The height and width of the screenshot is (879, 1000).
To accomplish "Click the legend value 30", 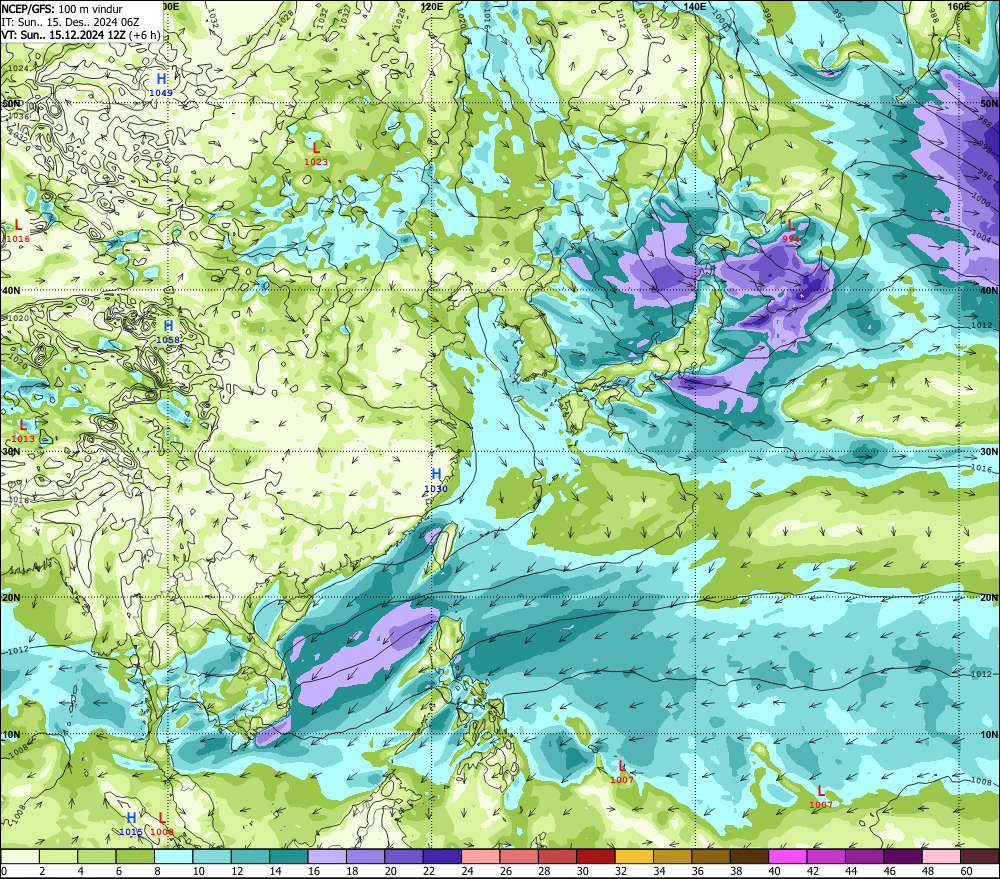I will coord(582,871).
